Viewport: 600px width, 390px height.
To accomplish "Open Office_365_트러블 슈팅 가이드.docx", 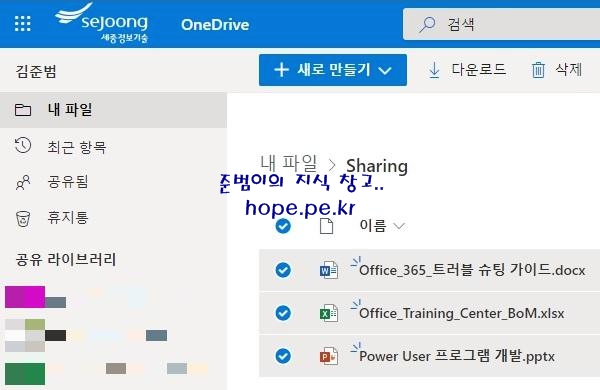I will coord(472,270).
